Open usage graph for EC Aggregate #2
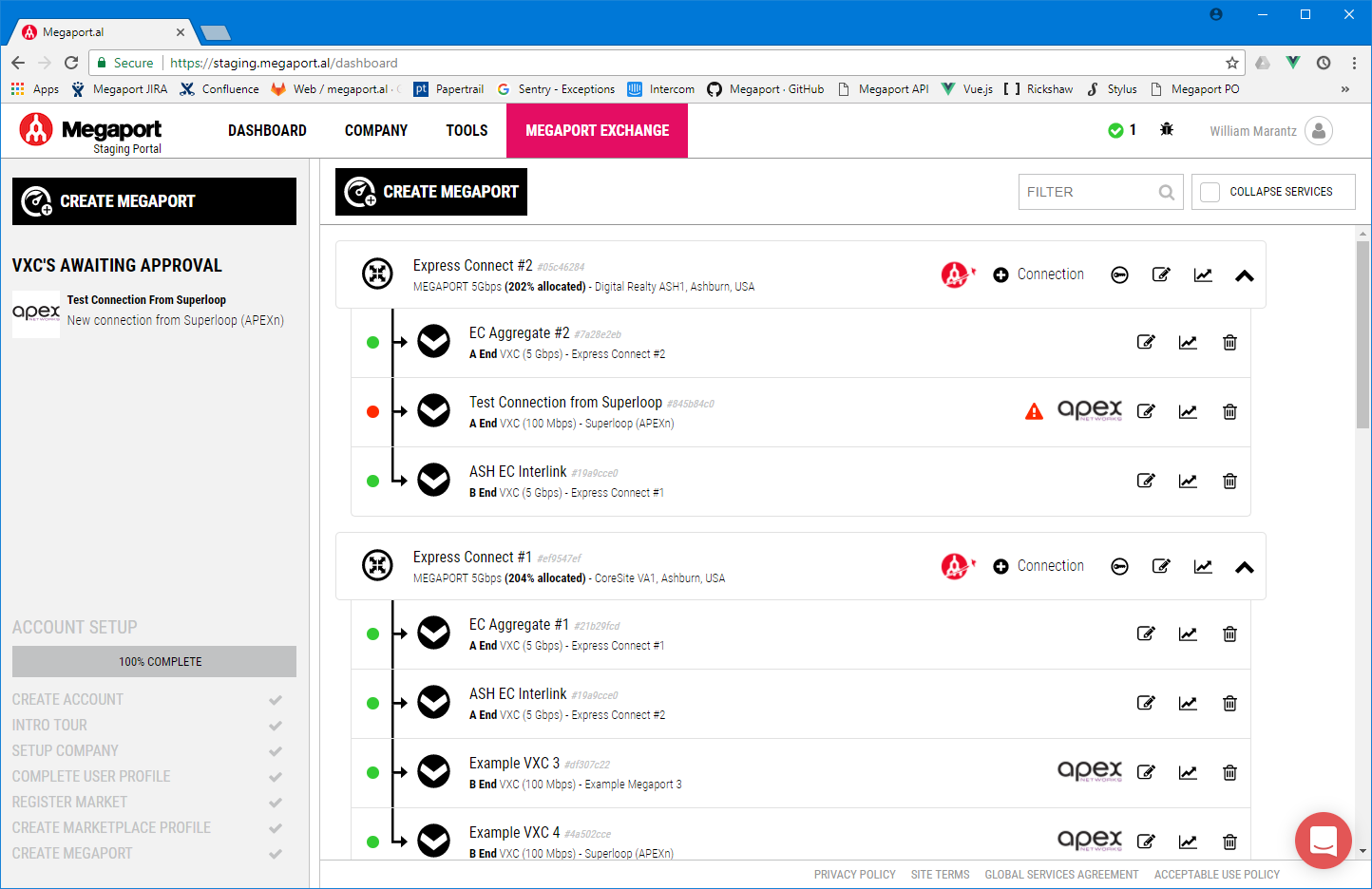 pos(1188,342)
